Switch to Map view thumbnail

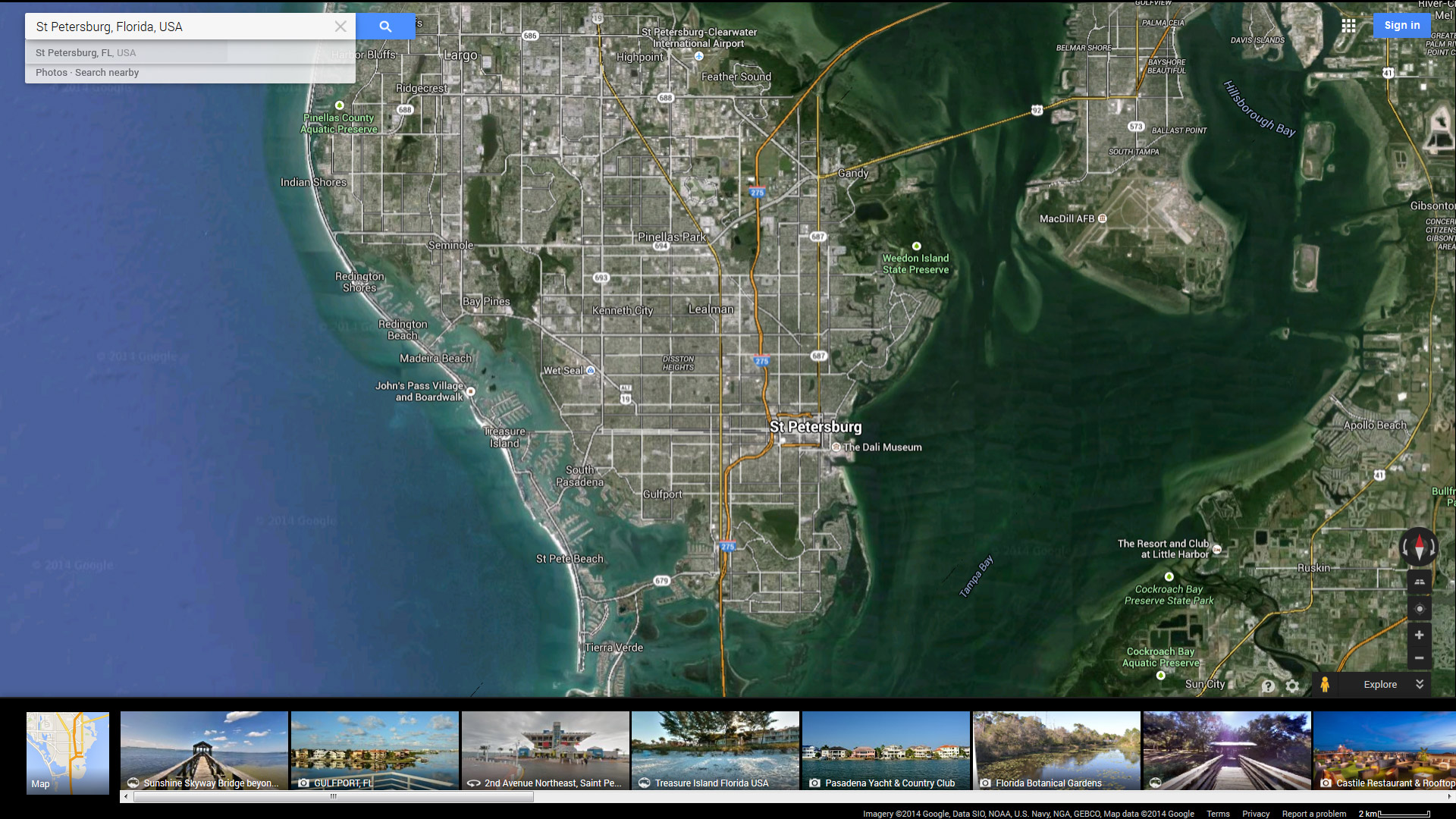pyautogui.click(x=67, y=752)
